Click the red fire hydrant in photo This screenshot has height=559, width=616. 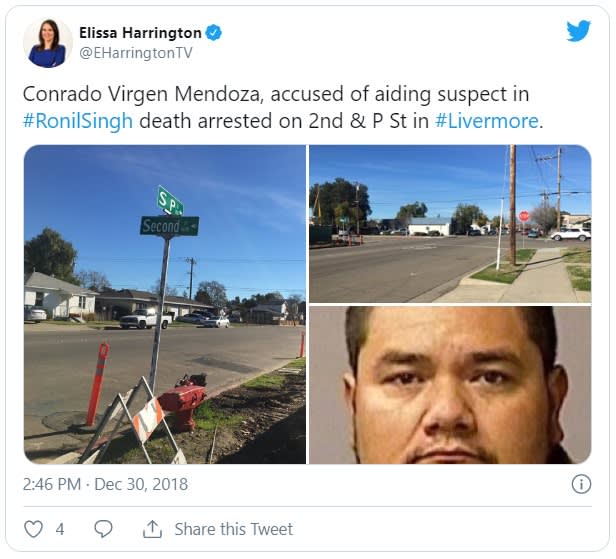click(183, 401)
